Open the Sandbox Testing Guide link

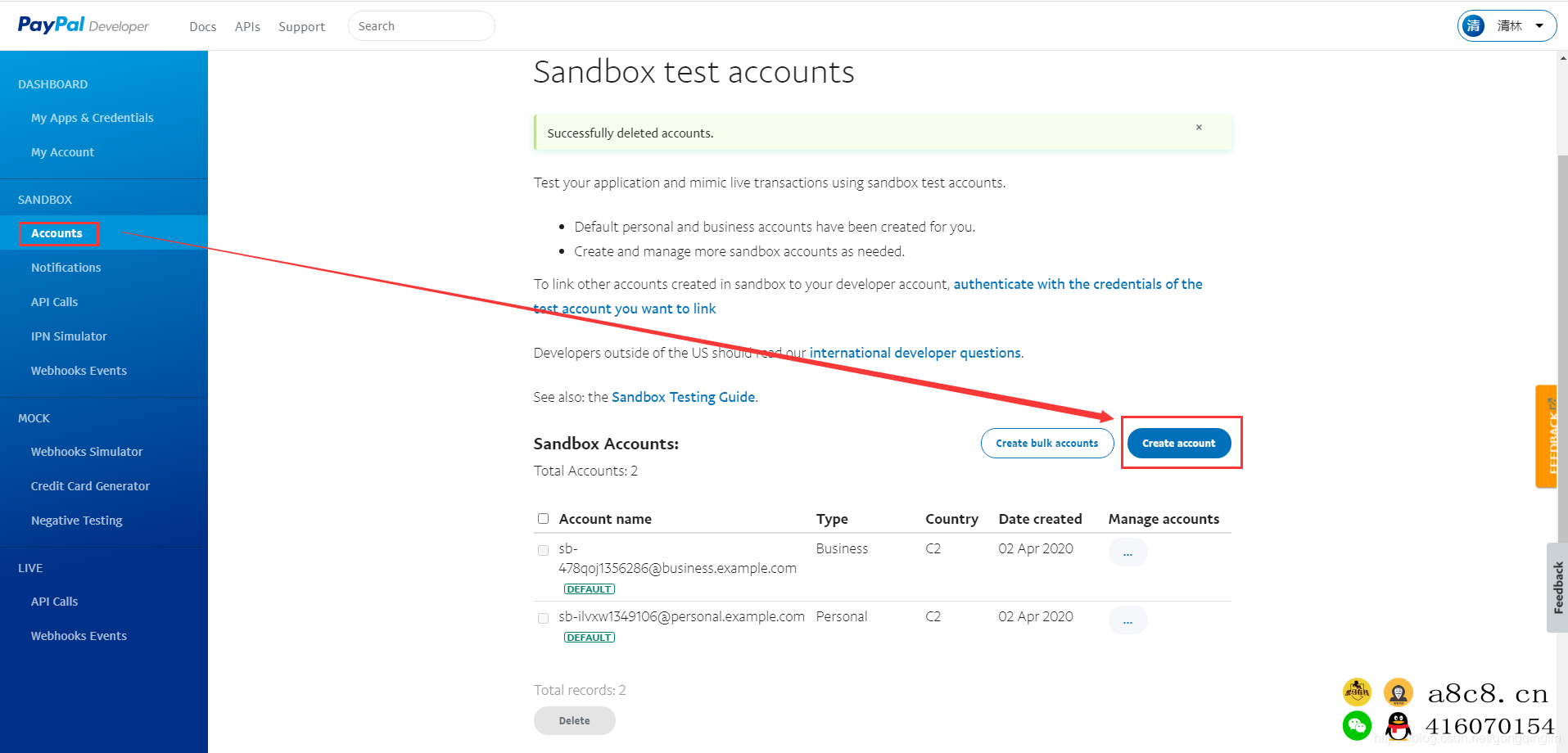684,397
